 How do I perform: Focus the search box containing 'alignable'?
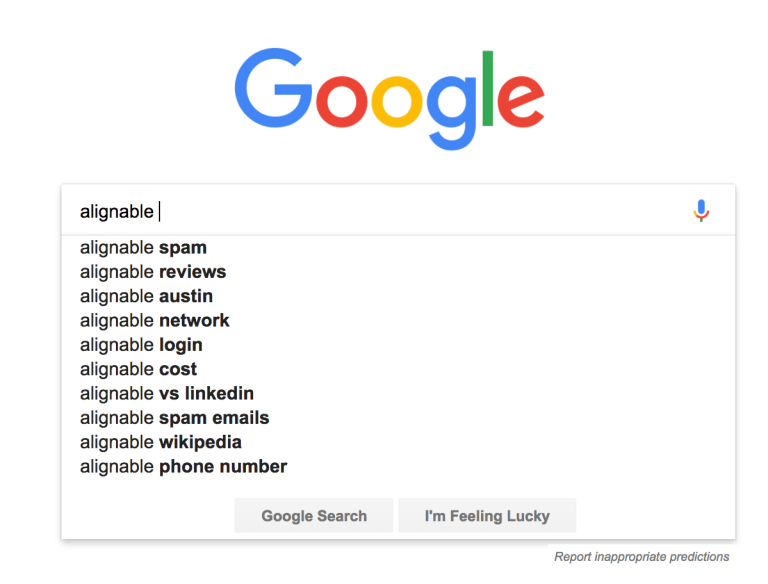(x=380, y=211)
